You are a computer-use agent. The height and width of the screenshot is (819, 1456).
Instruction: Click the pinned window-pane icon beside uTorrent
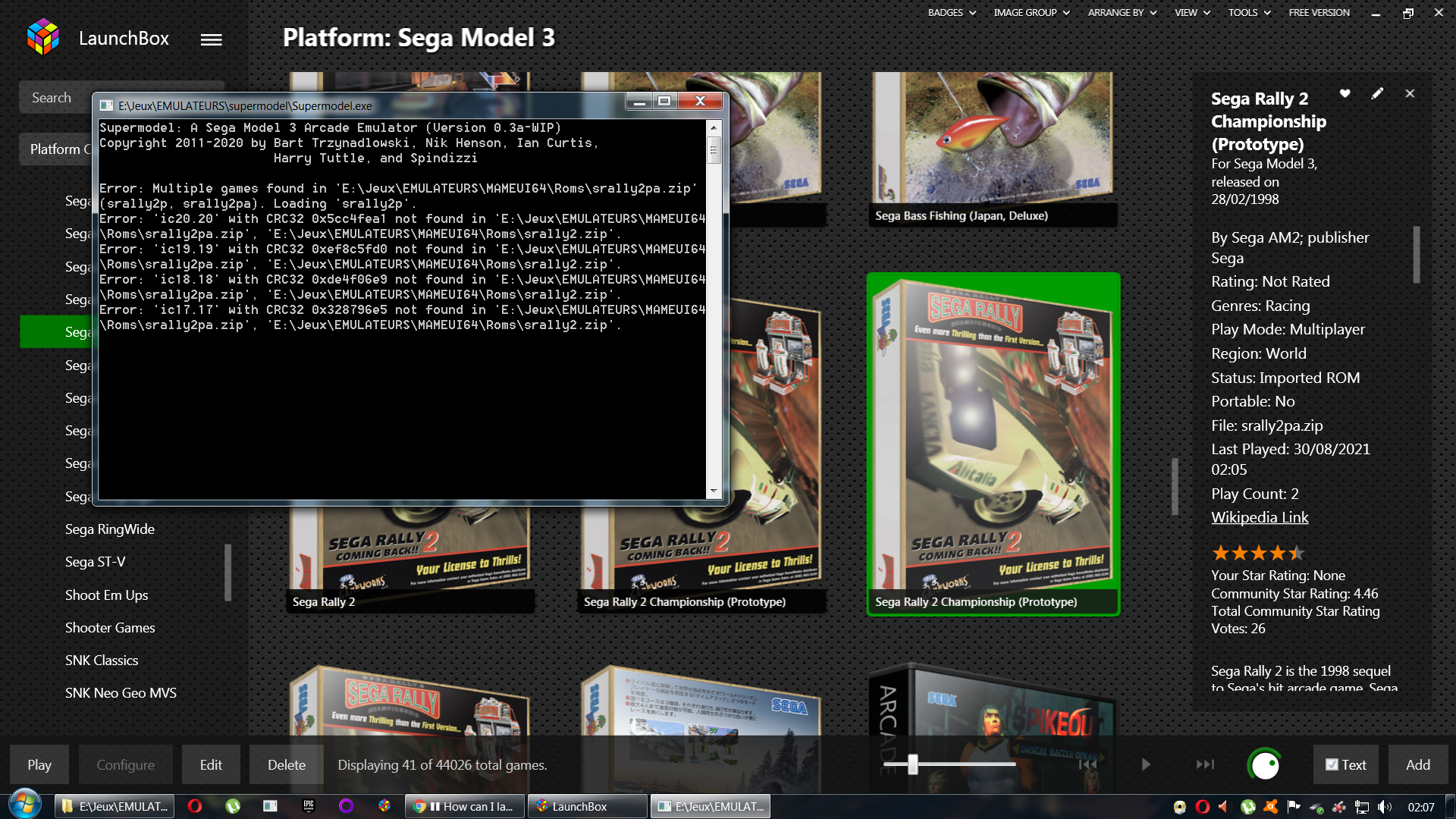click(x=270, y=806)
